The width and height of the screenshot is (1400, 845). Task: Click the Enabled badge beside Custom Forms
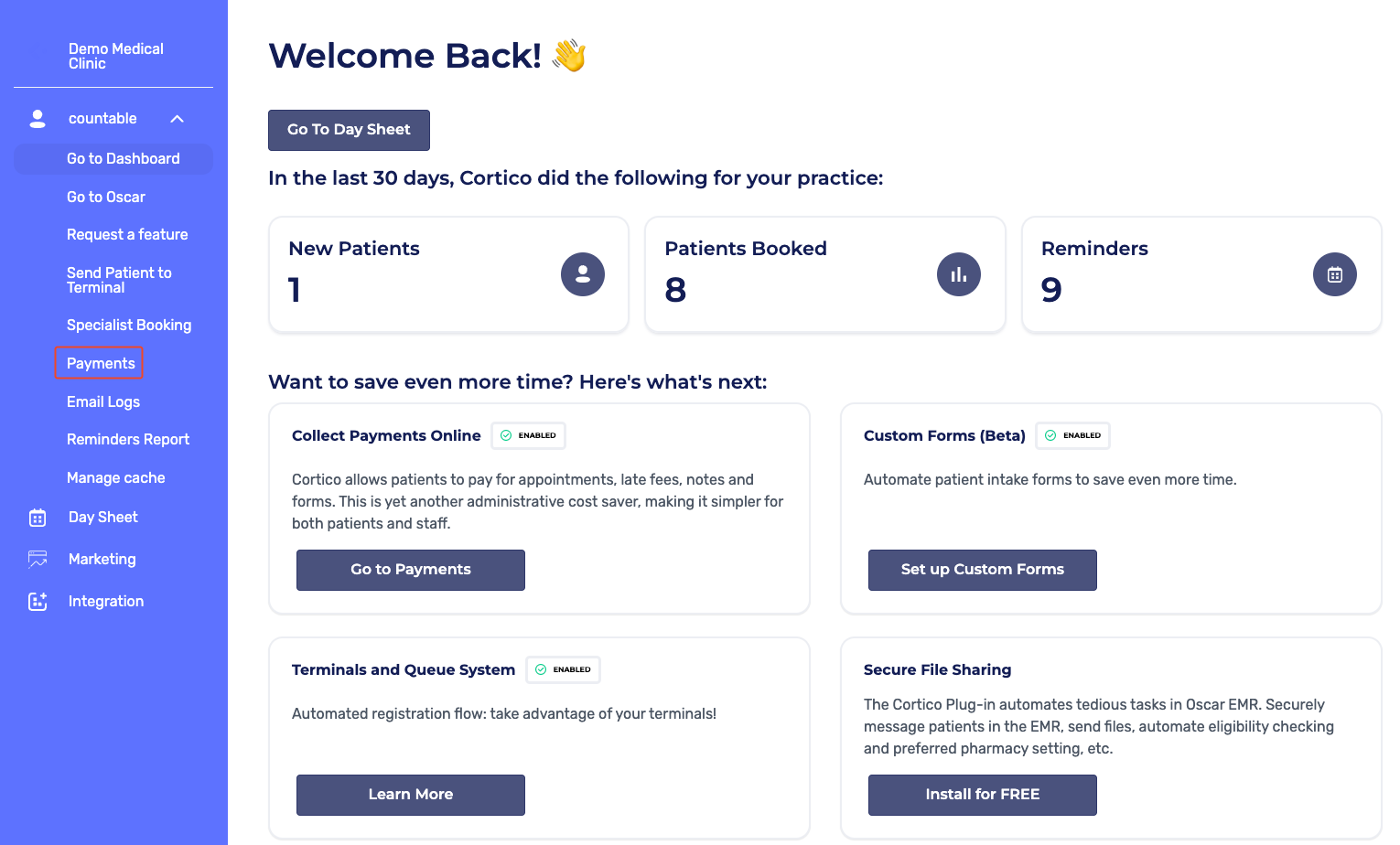click(x=1072, y=436)
